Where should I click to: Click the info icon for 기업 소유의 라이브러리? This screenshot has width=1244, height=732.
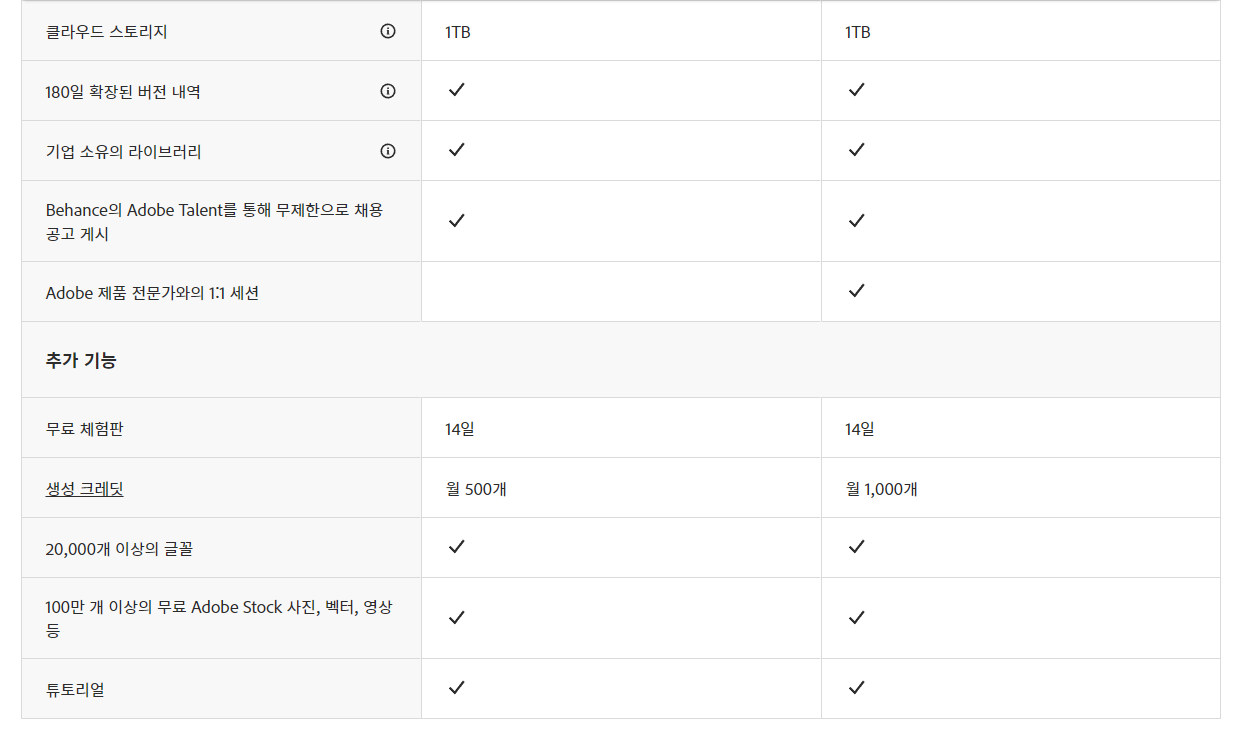[x=388, y=150]
